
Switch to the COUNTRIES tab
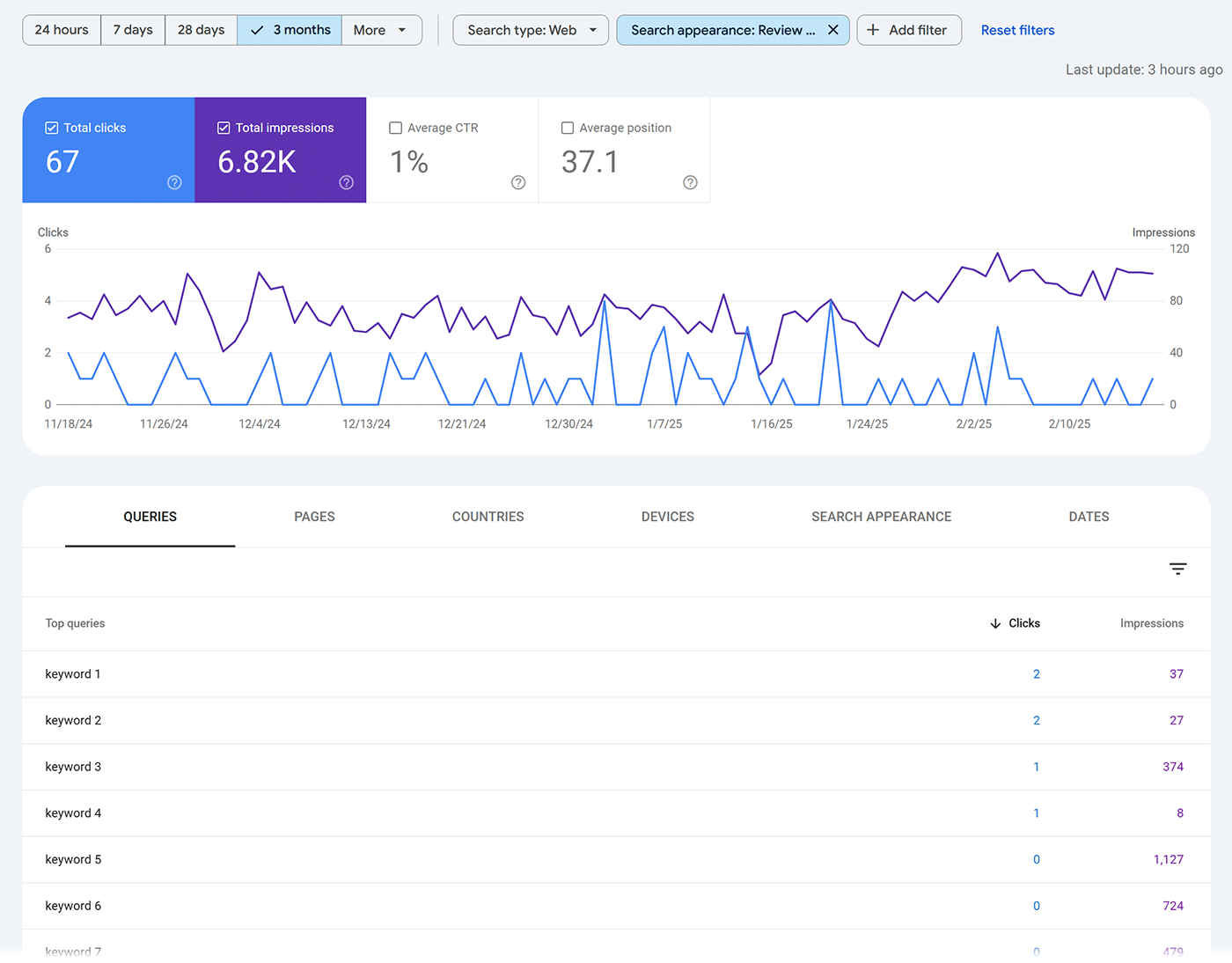(488, 517)
